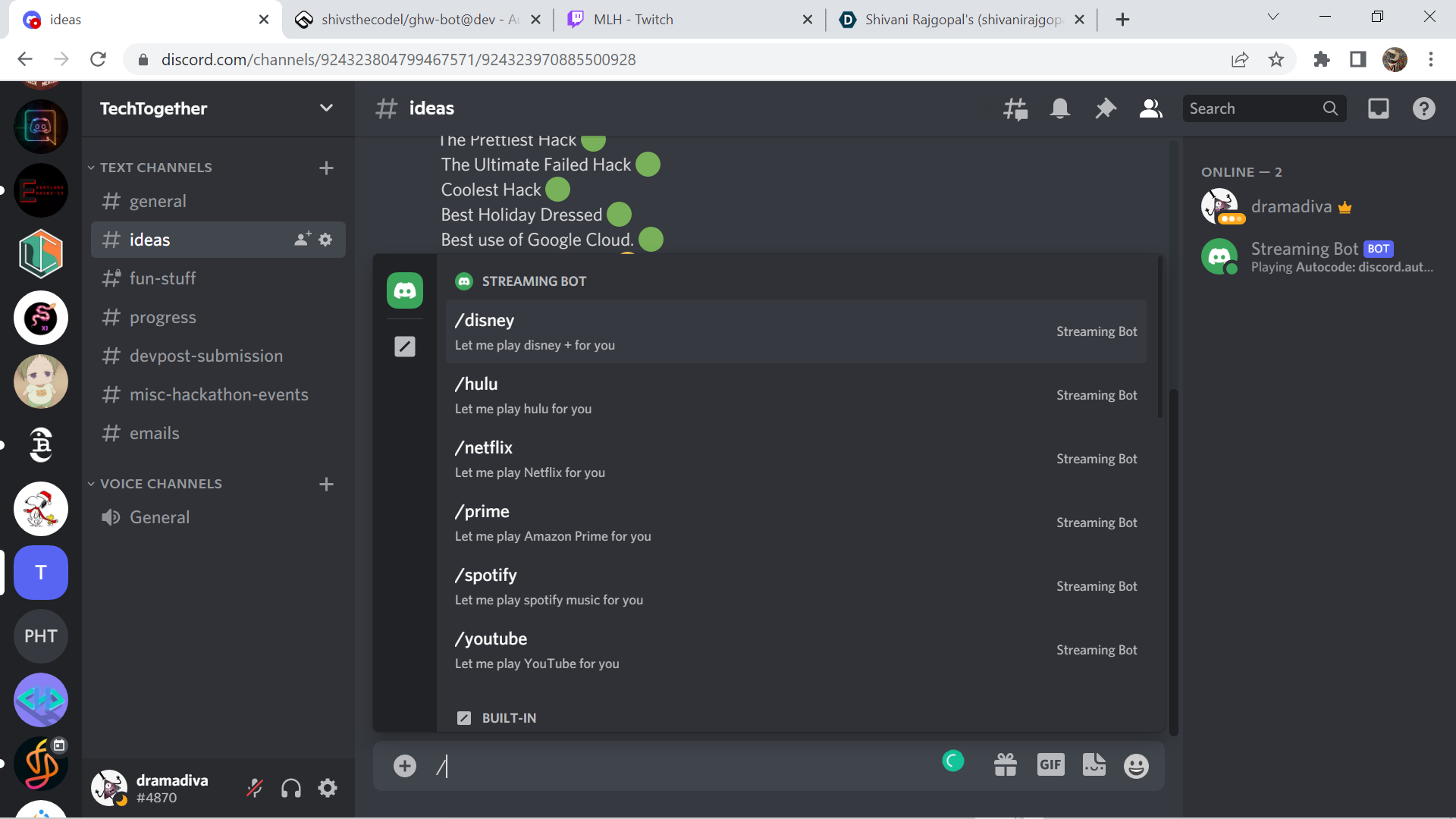This screenshot has width=1456, height=819.
Task: Collapse the VOICE CHANNELS category
Action: (x=160, y=484)
